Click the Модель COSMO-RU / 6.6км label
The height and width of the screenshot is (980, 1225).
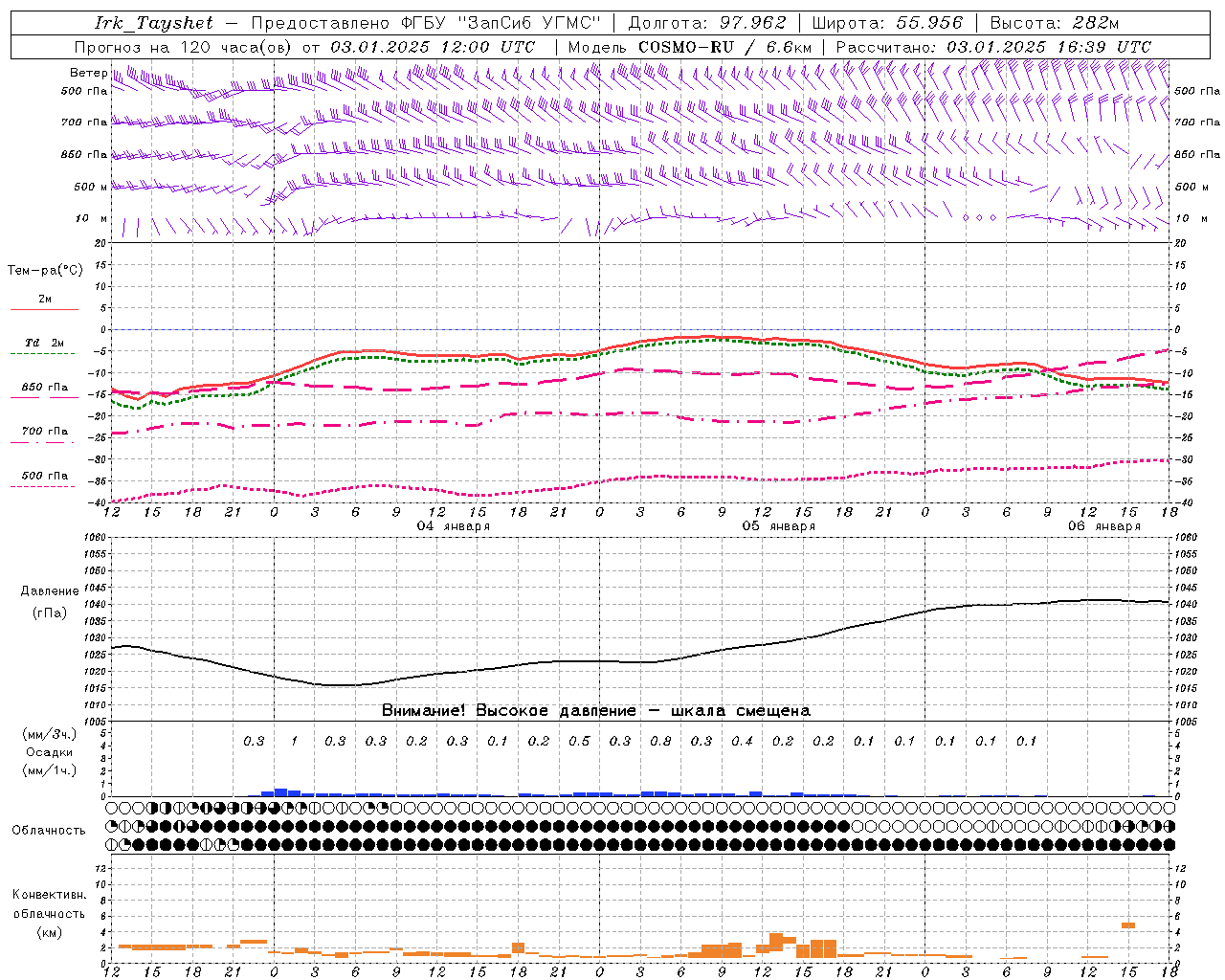690,47
